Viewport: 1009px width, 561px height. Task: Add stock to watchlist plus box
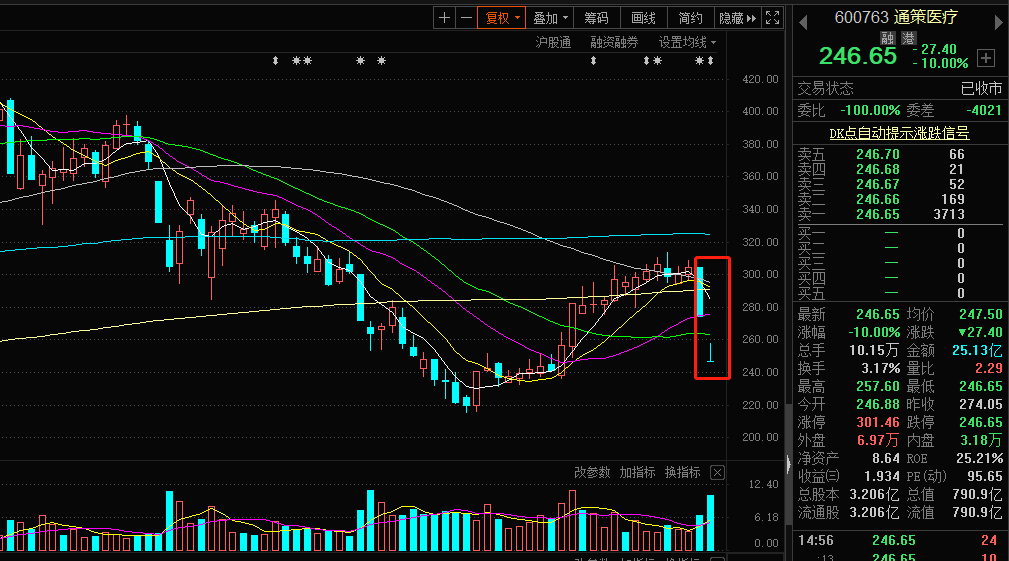coord(986,58)
